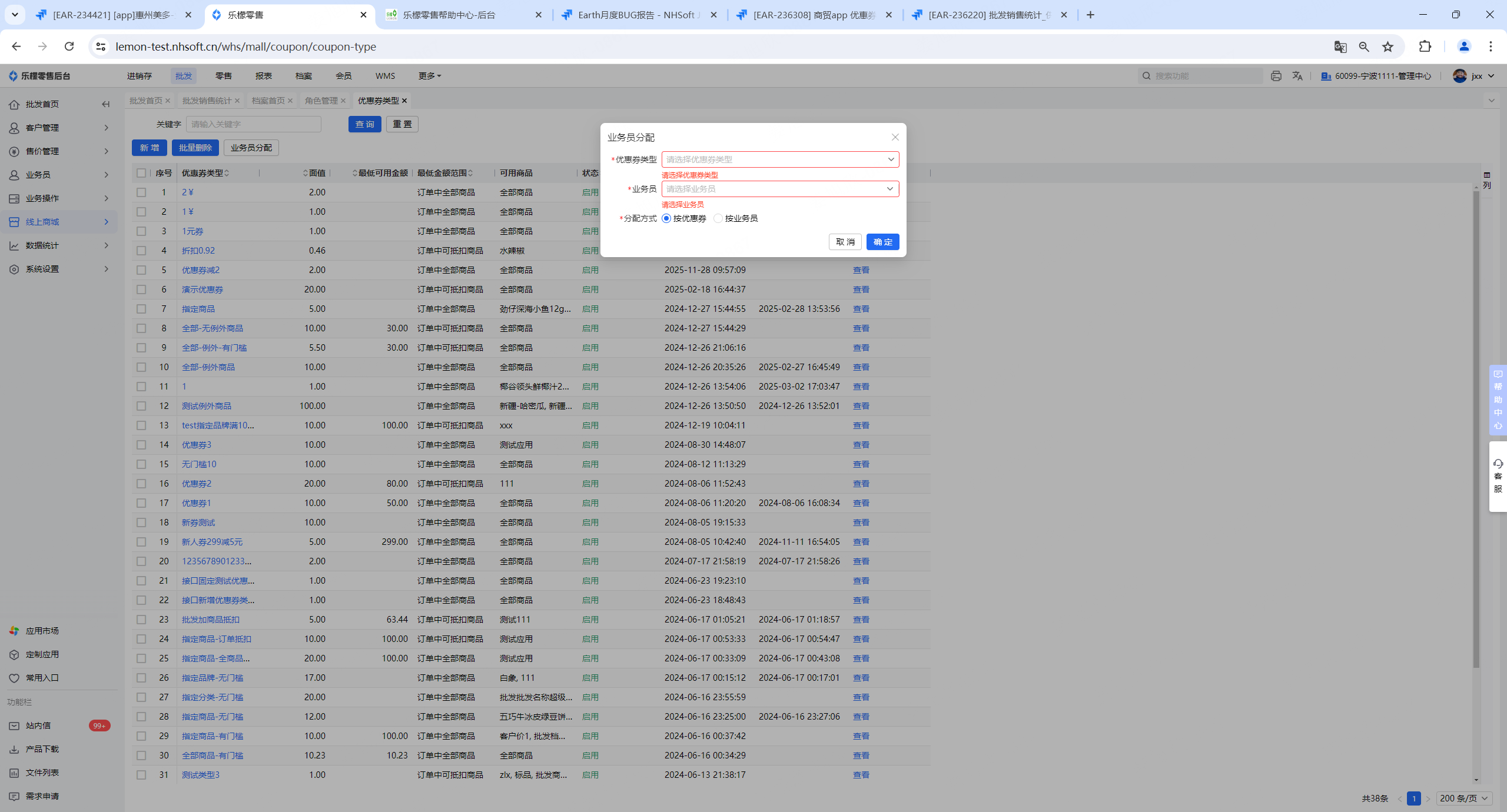This screenshot has height=812, width=1507.
Task: Click the print icon in the header
Action: (x=1276, y=76)
